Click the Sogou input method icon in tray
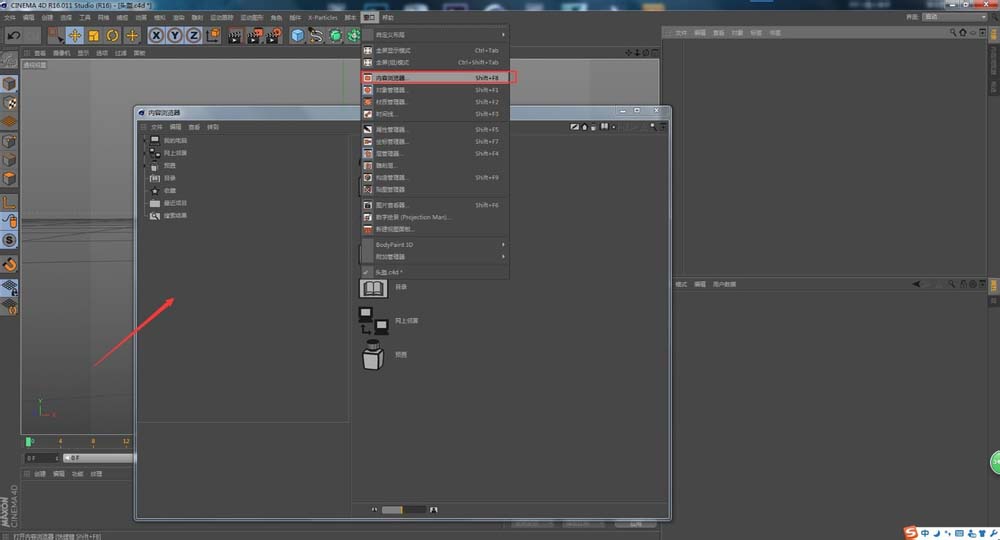The width and height of the screenshot is (1000, 540). click(x=910, y=533)
